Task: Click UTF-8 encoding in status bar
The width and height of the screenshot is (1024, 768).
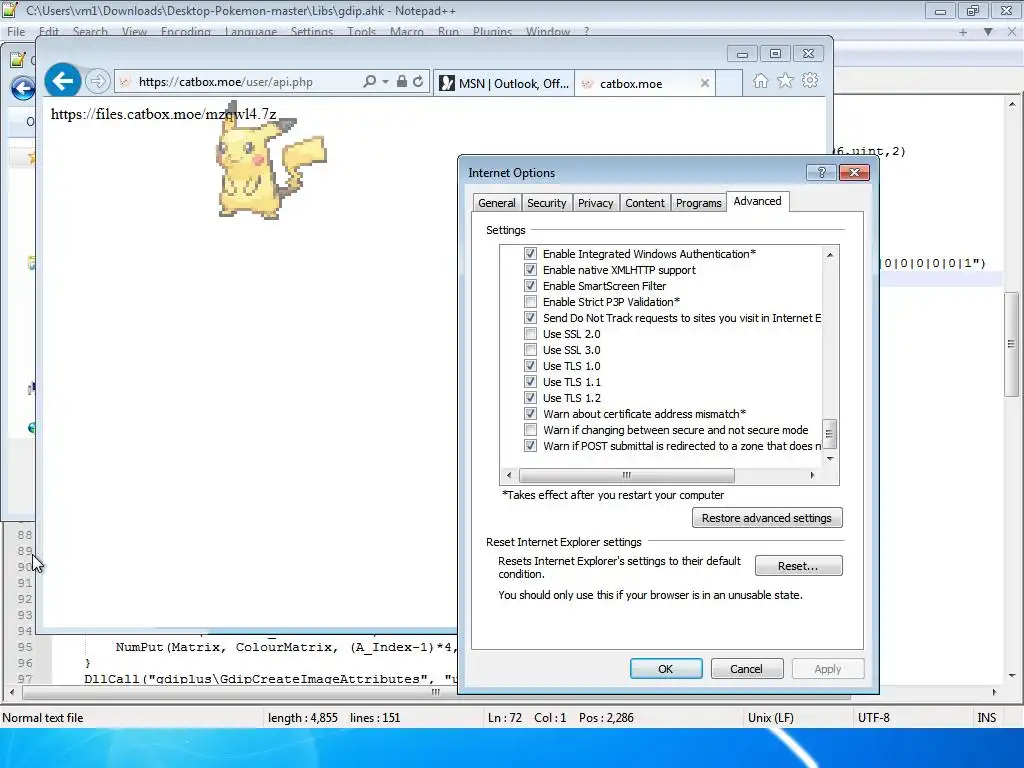Action: pos(874,718)
